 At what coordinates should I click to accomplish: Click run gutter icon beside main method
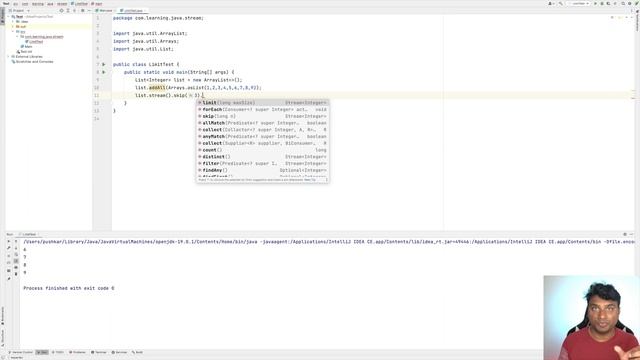point(104,72)
